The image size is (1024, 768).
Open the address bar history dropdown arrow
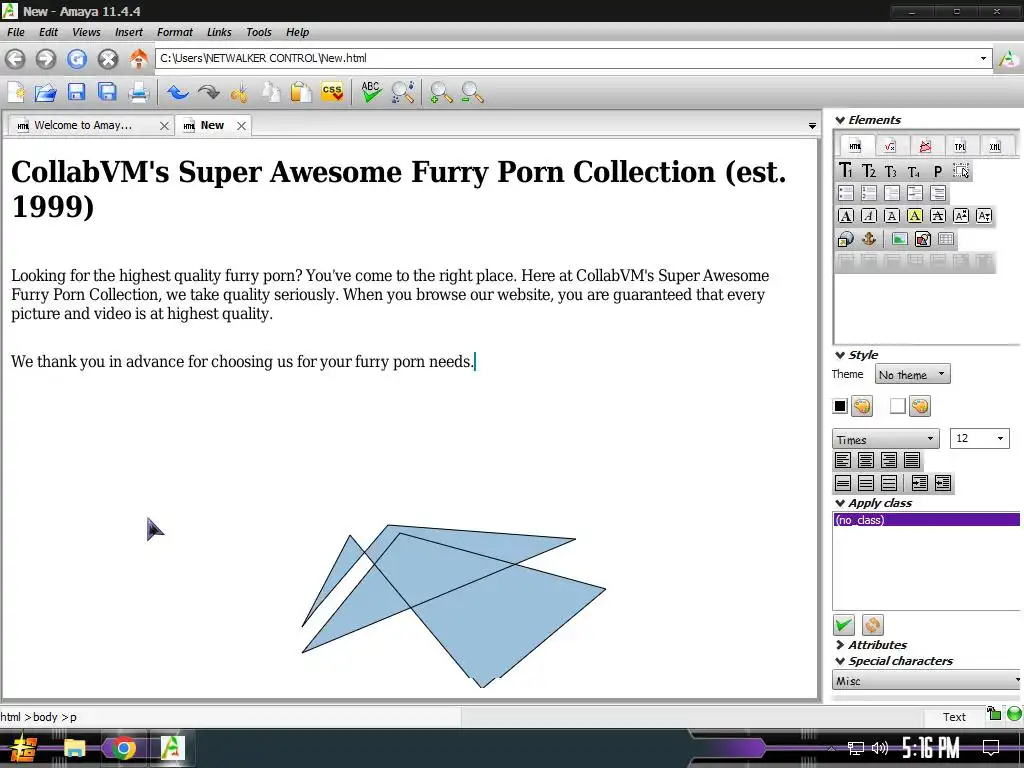pyautogui.click(x=983, y=58)
